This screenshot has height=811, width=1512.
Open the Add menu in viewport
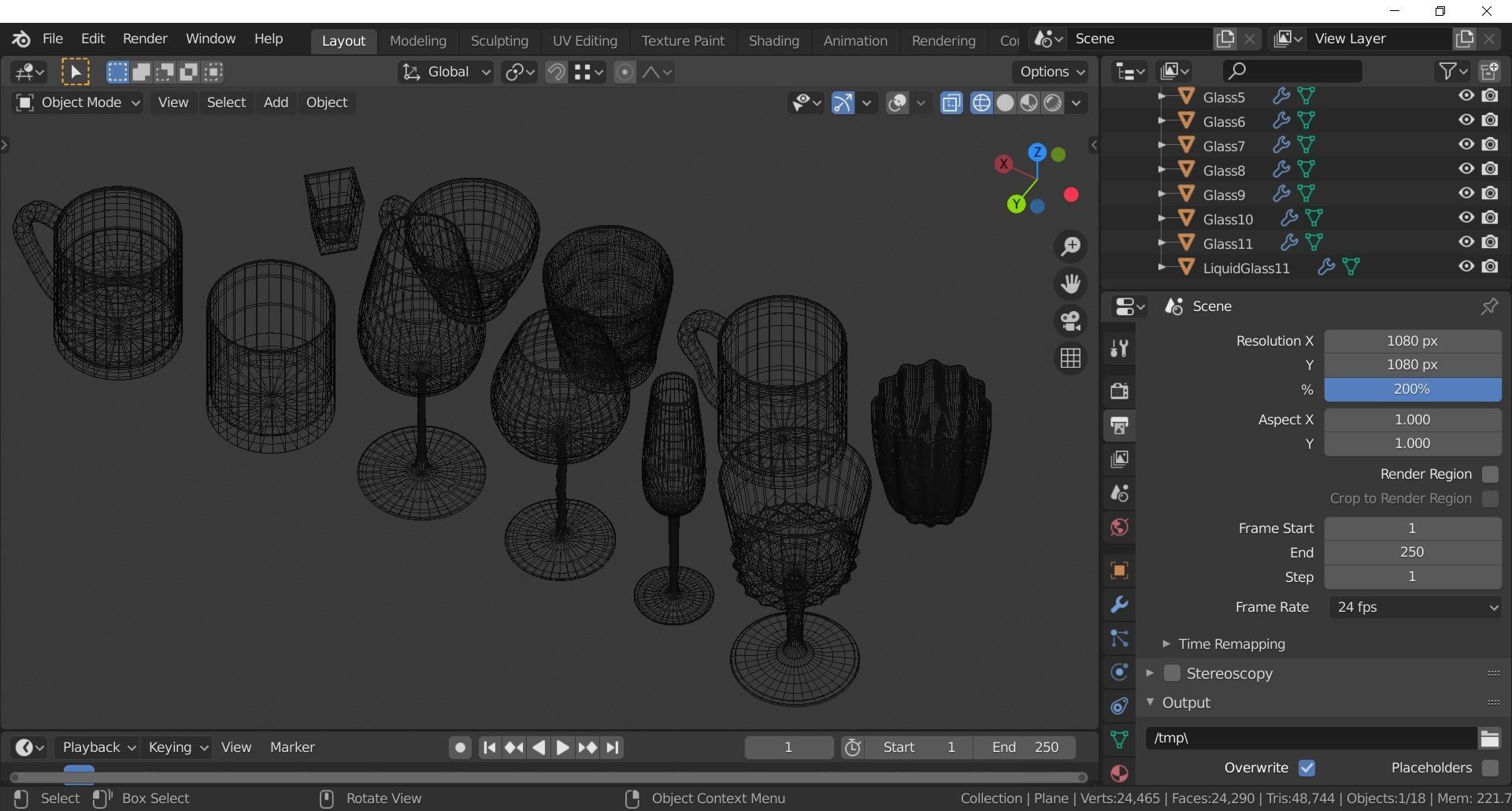click(276, 102)
